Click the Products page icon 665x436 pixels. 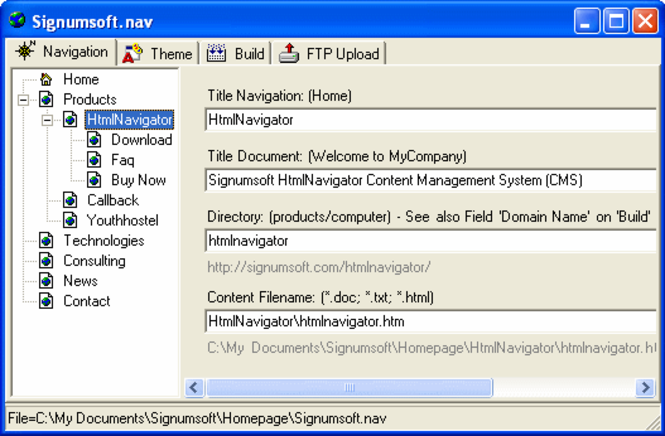pos(46,99)
